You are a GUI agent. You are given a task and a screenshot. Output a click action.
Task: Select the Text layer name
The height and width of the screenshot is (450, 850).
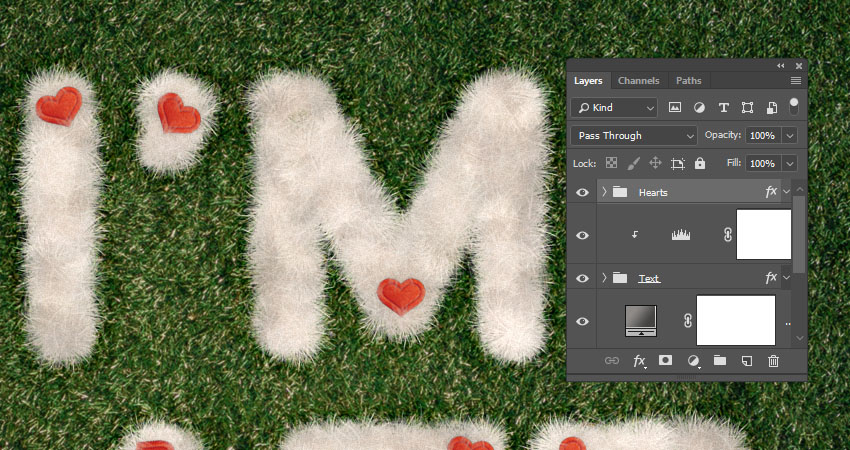pos(649,279)
